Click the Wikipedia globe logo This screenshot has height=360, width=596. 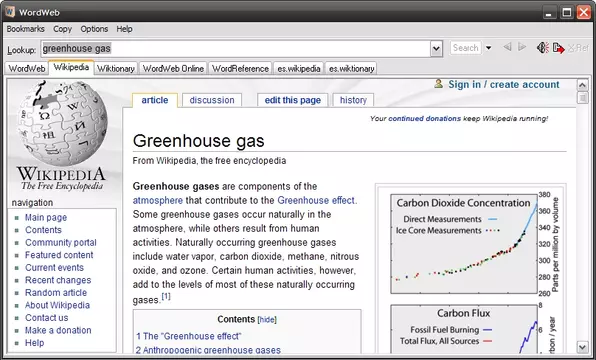[x=62, y=122]
